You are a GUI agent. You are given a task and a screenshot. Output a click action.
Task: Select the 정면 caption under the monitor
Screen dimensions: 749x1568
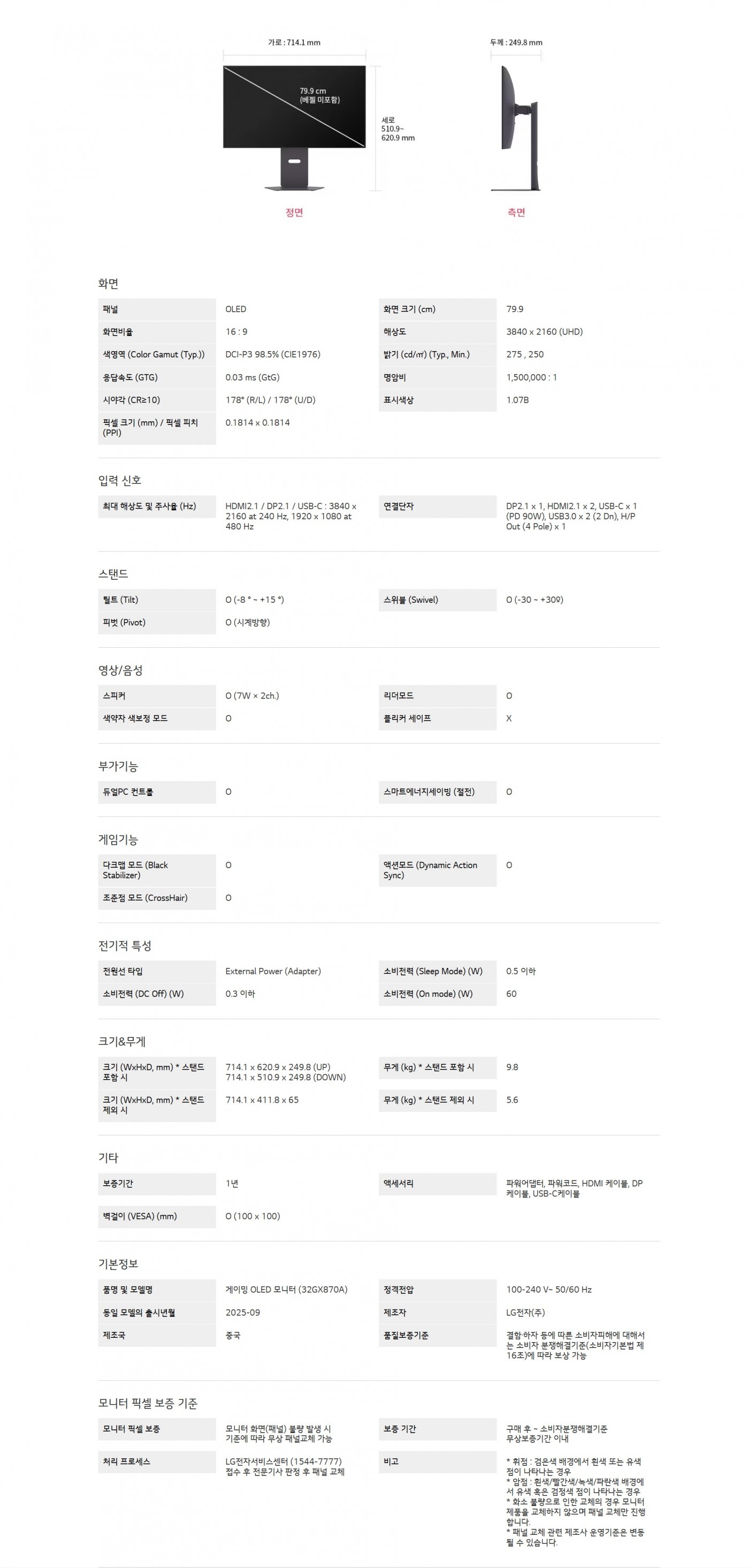(x=294, y=213)
